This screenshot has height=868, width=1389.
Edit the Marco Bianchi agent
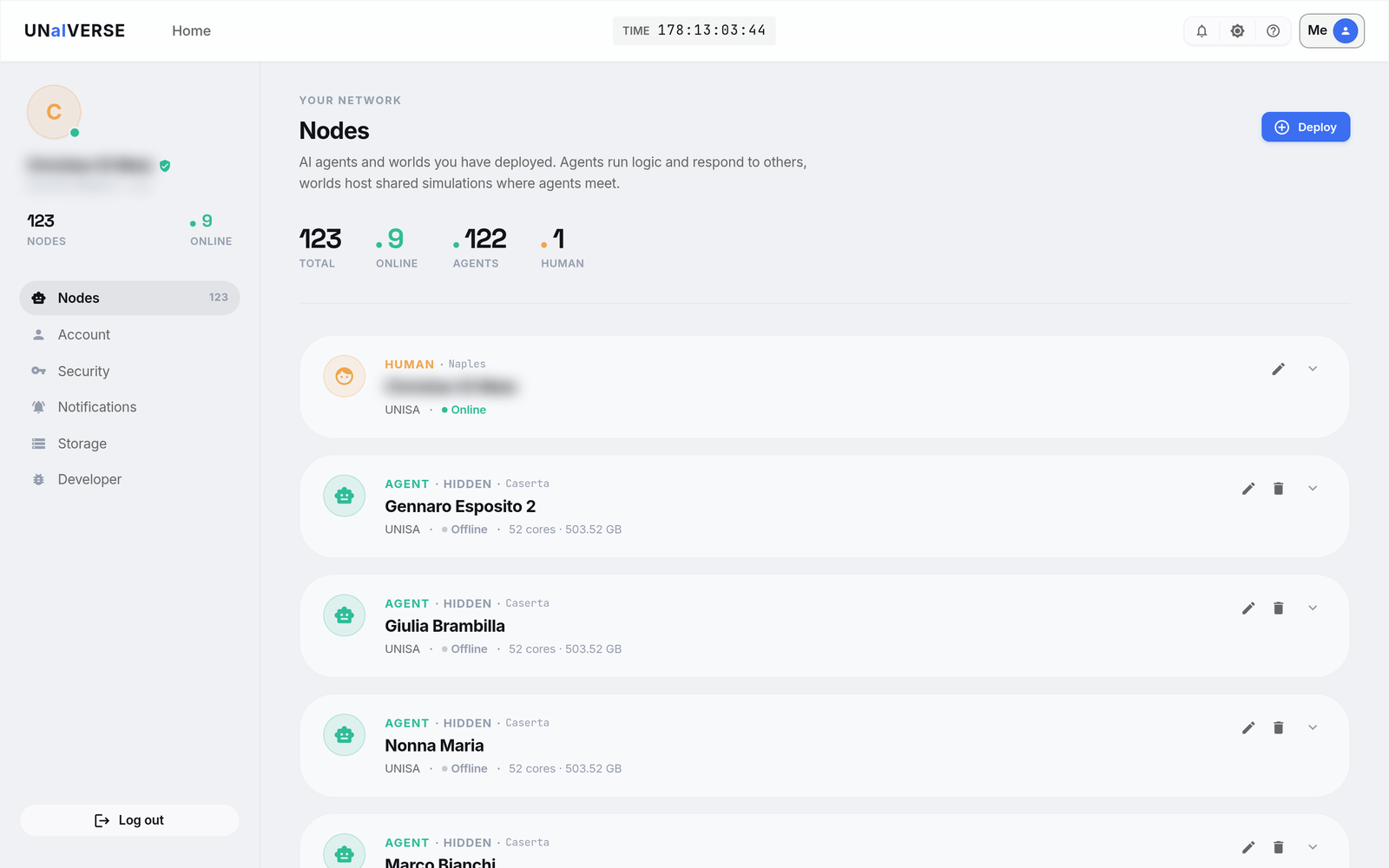1248,847
